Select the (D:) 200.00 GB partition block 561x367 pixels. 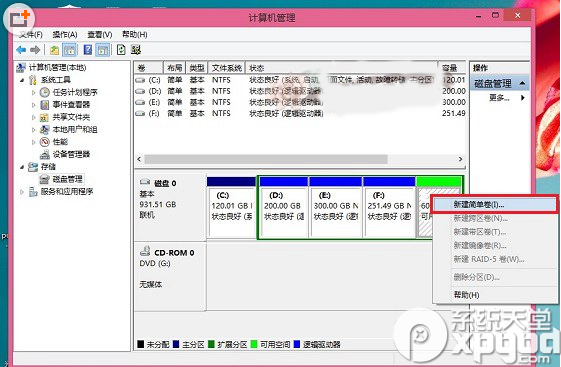tap(283, 207)
